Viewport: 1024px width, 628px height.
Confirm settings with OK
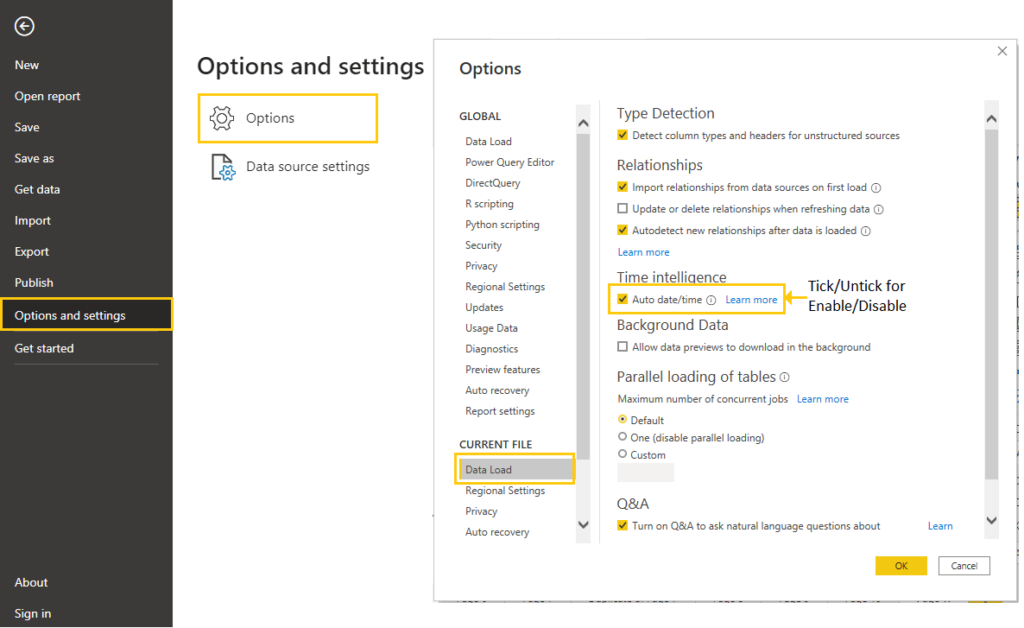click(900, 565)
